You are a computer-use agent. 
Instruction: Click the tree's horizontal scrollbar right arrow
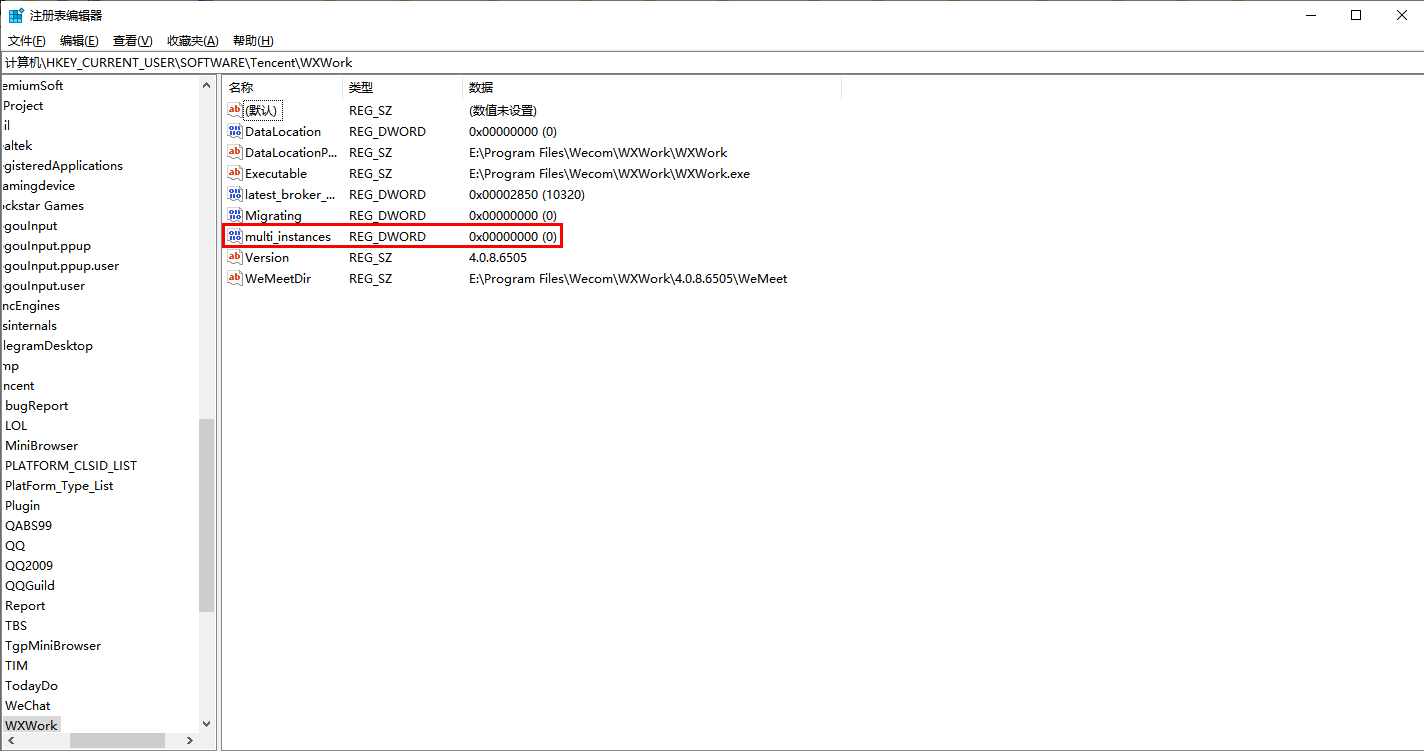click(192, 741)
